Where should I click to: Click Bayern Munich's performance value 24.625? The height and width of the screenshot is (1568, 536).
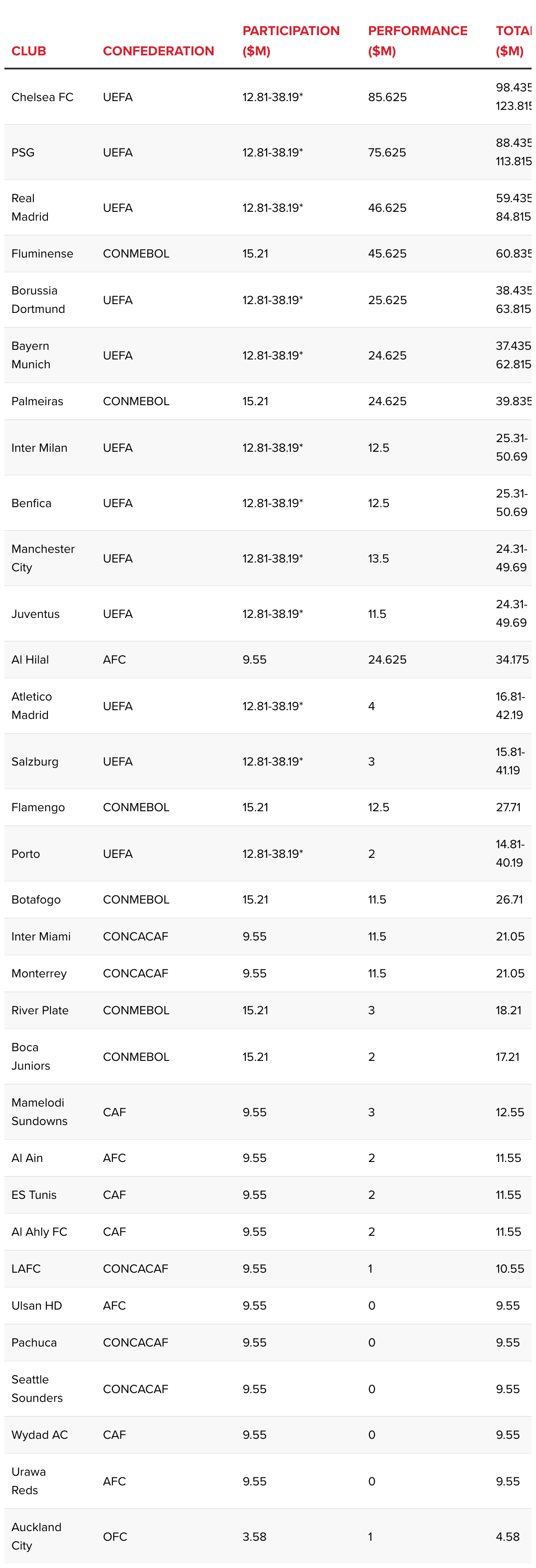click(x=387, y=356)
